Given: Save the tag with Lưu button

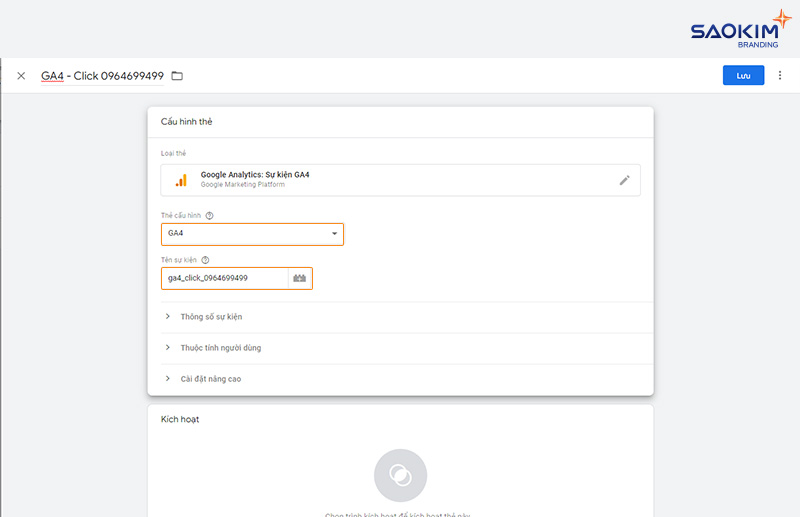Looking at the screenshot, I should point(743,75).
